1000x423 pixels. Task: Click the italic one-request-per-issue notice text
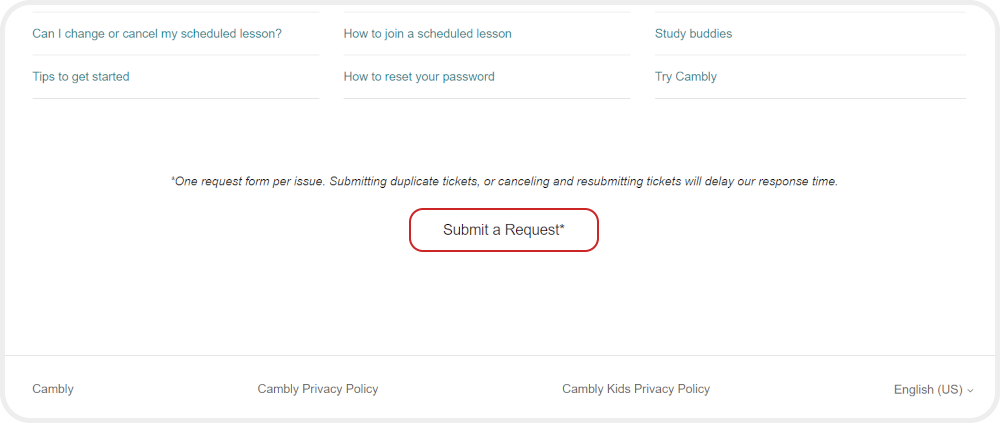(503, 182)
